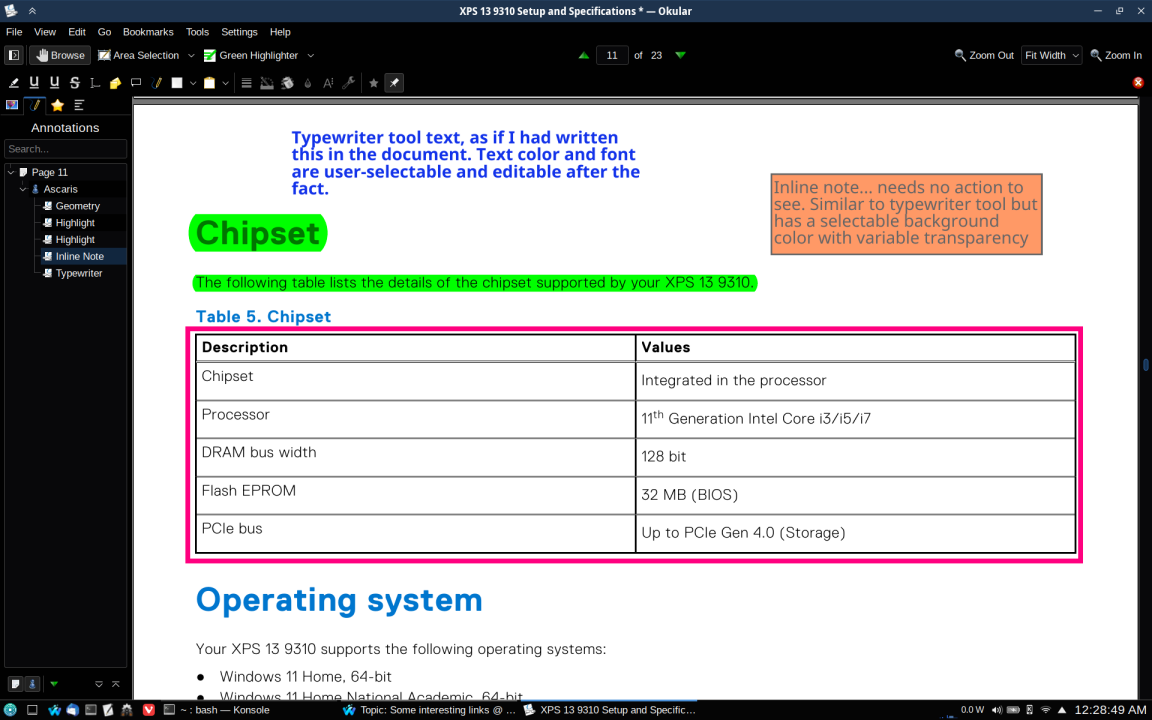Open annotation line width settings
The height and width of the screenshot is (720, 1152).
(246, 83)
